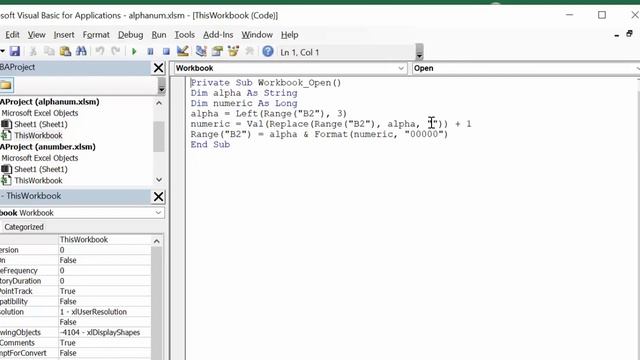The image size is (640, 360).
Task: Click the Copy icon in toolbar
Action: [x=49, y=51]
